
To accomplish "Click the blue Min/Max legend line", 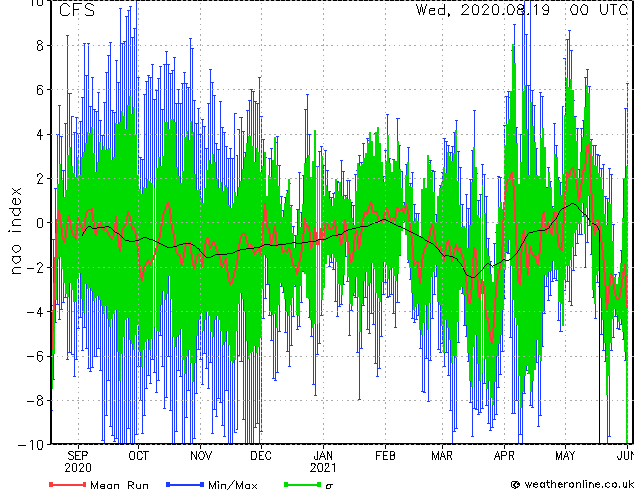I will [x=185, y=484].
